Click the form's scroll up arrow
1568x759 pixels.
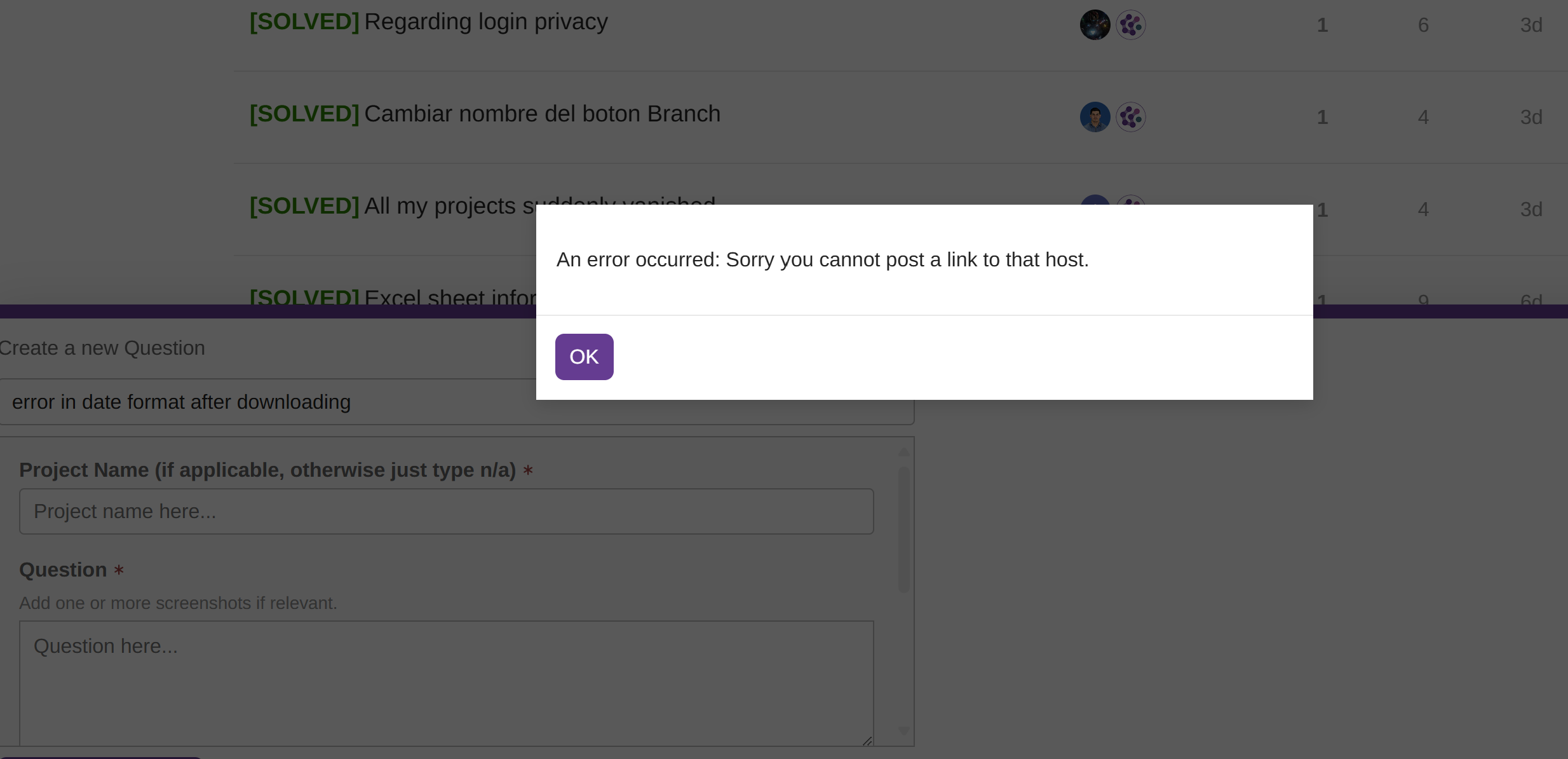tap(903, 452)
